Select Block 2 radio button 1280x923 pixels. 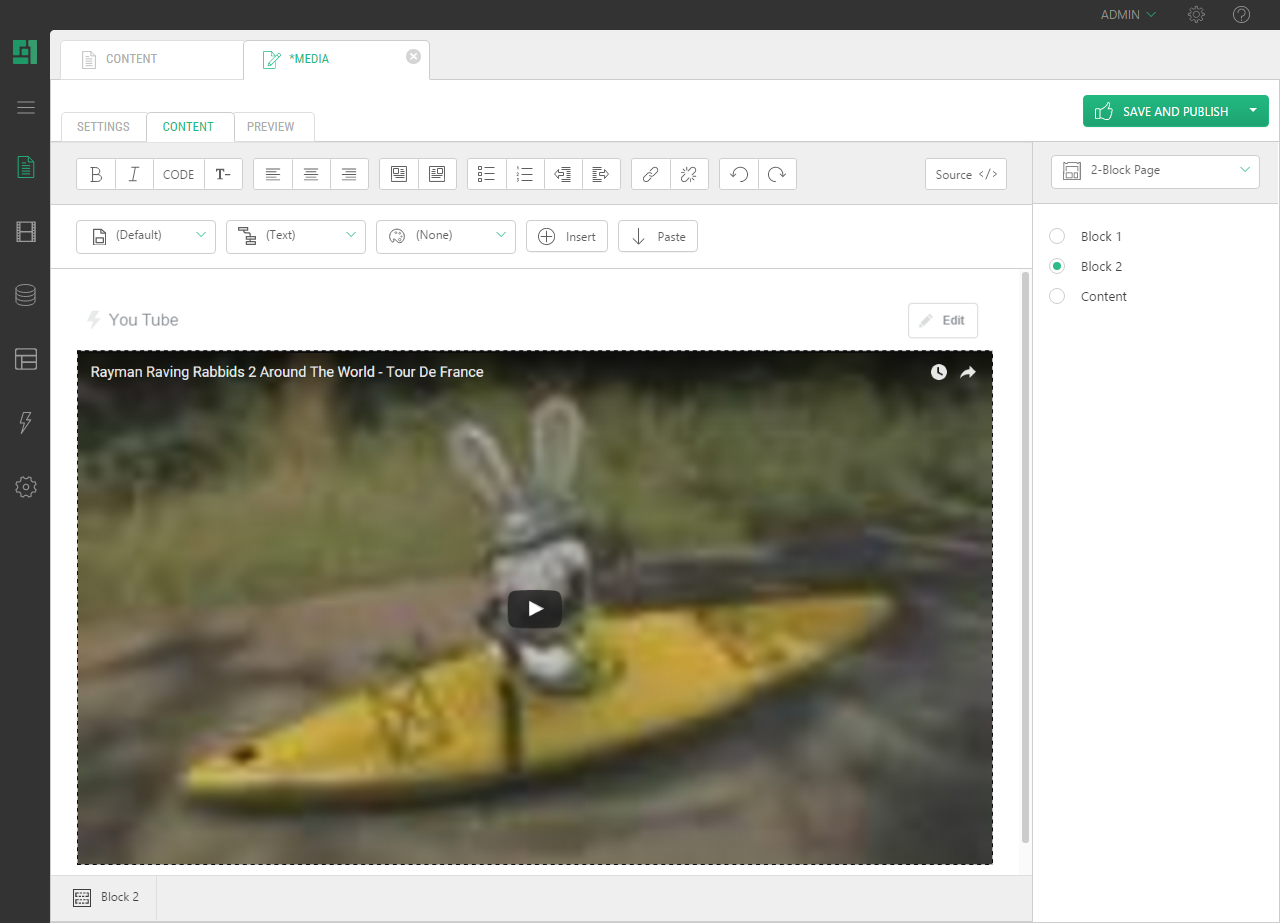tap(1057, 266)
